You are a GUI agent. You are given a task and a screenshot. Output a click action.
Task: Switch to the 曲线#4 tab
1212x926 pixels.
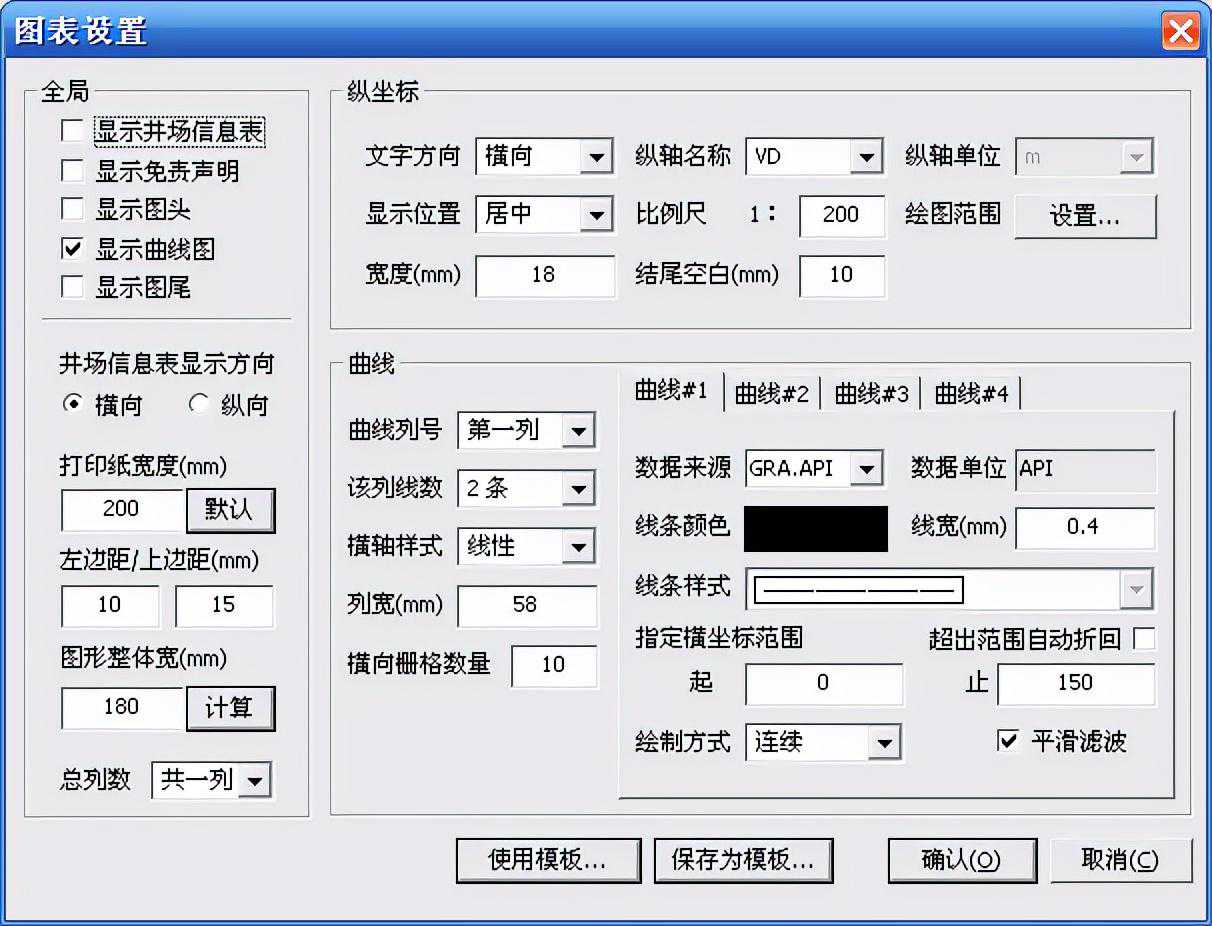tap(971, 394)
